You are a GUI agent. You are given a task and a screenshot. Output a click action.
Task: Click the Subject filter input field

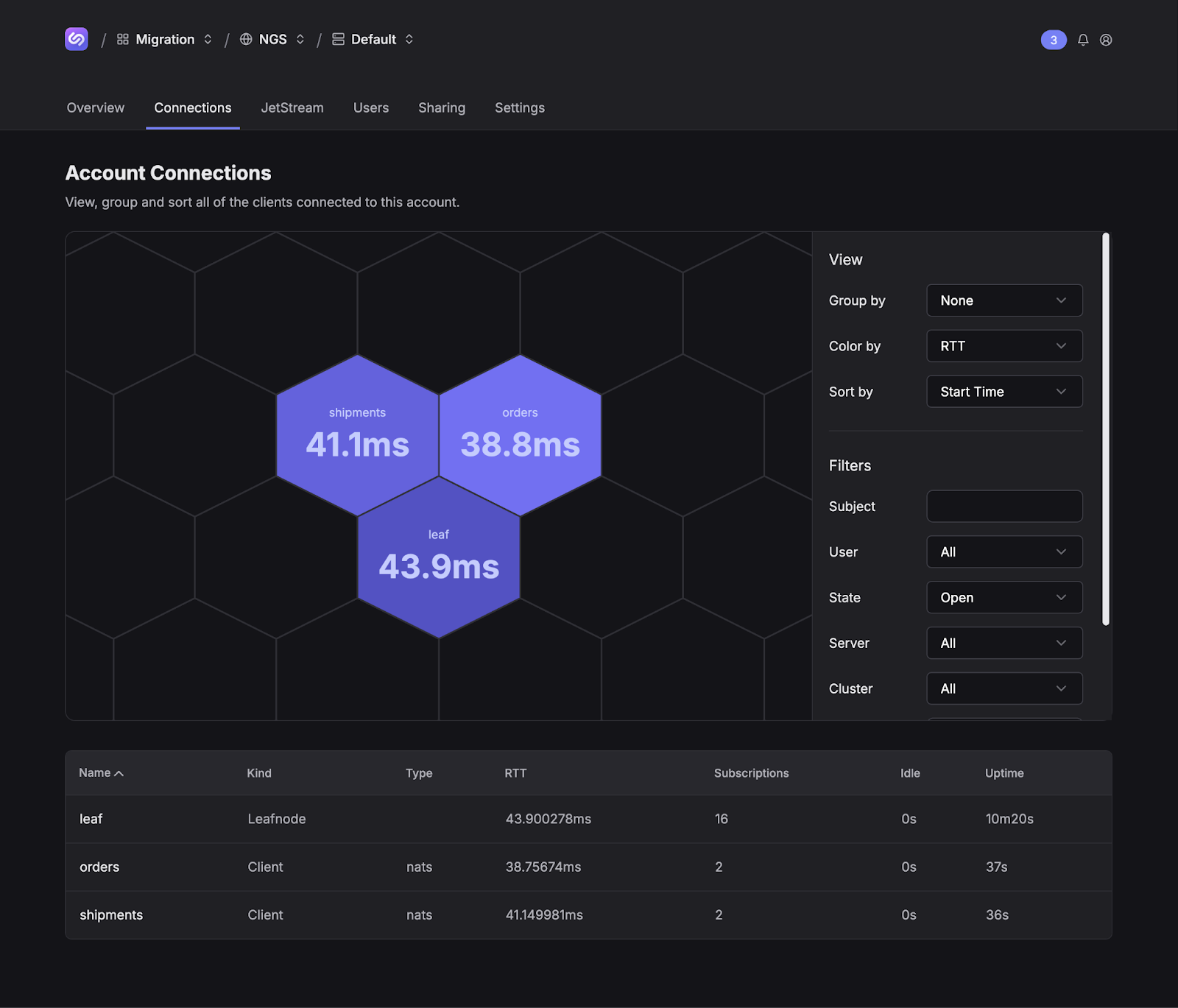tap(1004, 506)
